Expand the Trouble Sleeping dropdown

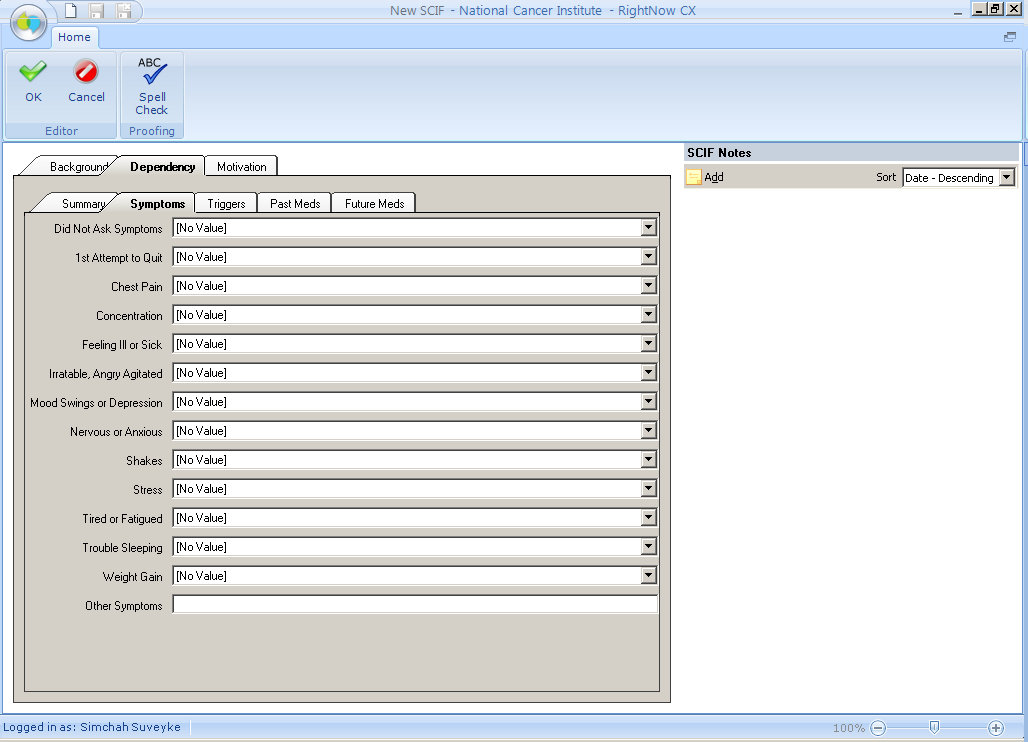(648, 547)
